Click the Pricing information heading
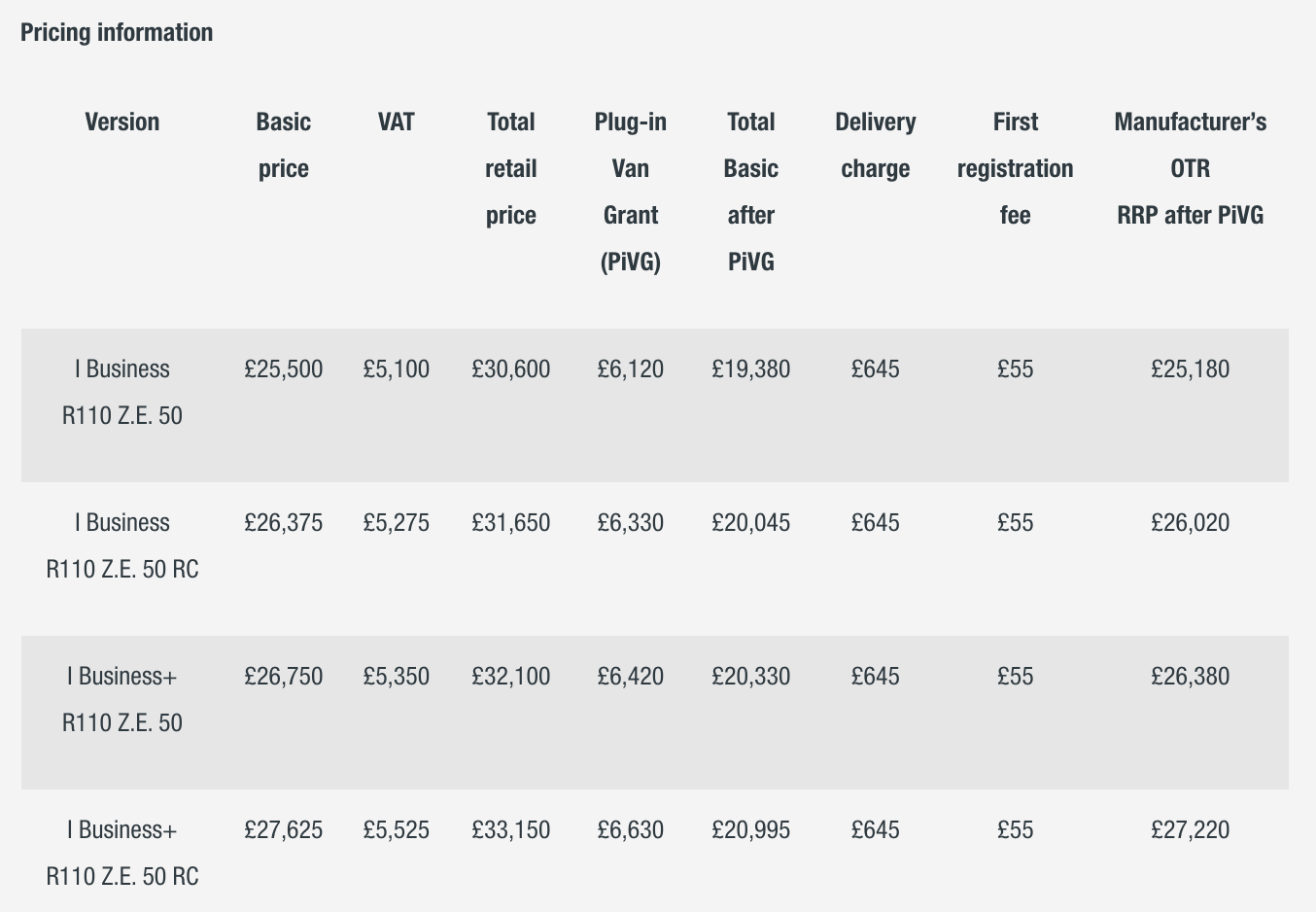Screen dimensions: 1316x912 [x=117, y=32]
